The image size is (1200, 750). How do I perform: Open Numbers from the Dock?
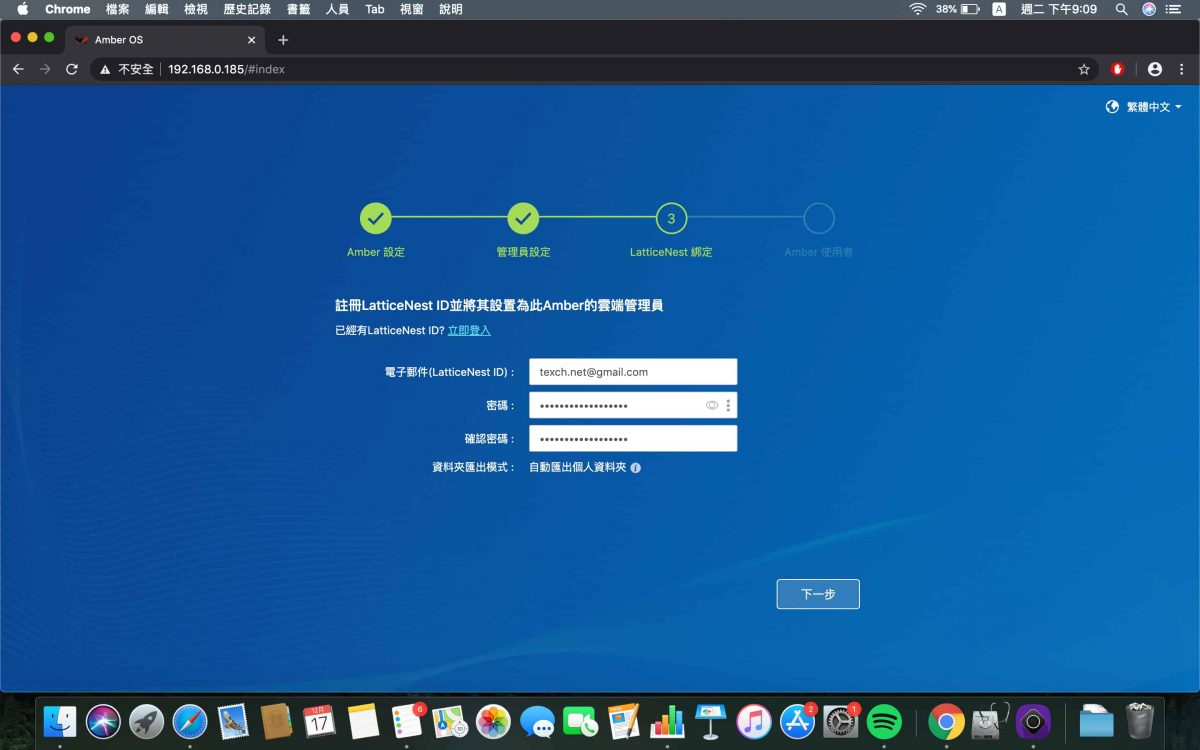pos(667,721)
